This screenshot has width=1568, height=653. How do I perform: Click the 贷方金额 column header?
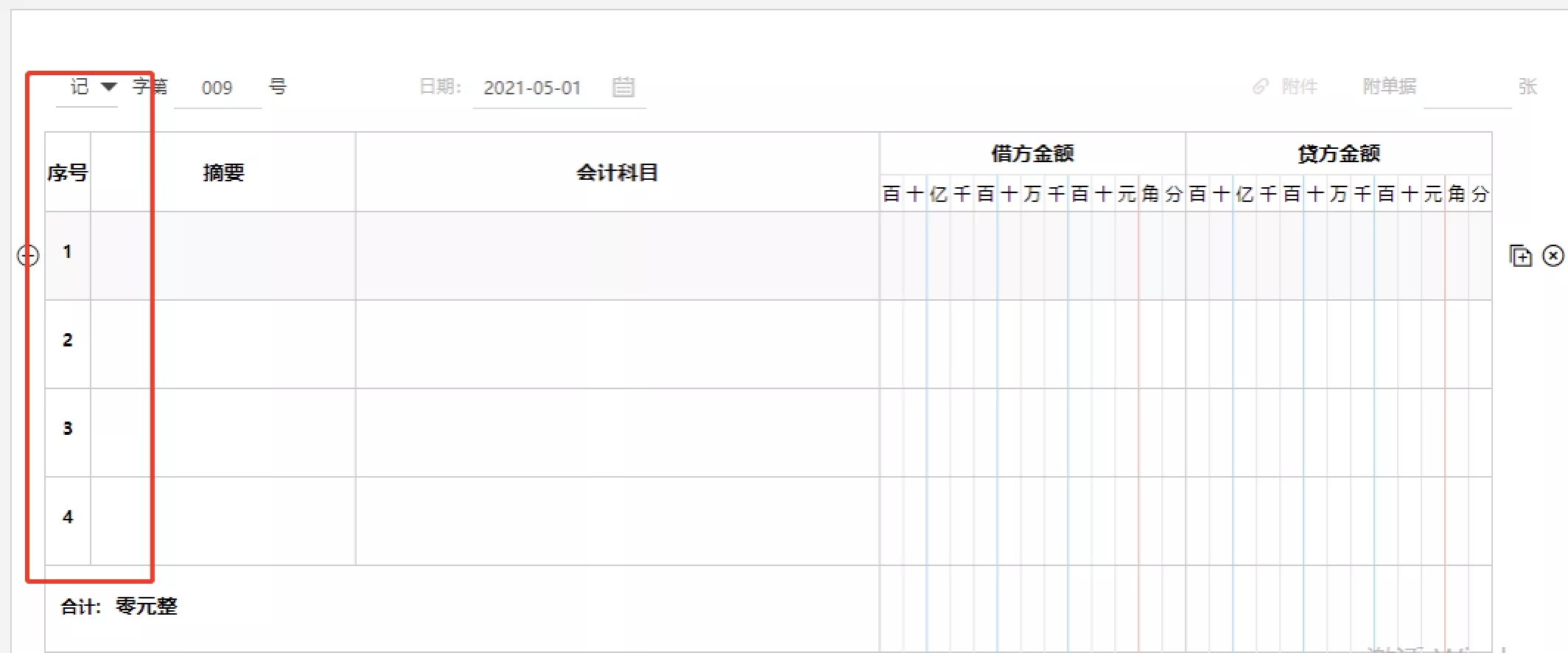1339,153
